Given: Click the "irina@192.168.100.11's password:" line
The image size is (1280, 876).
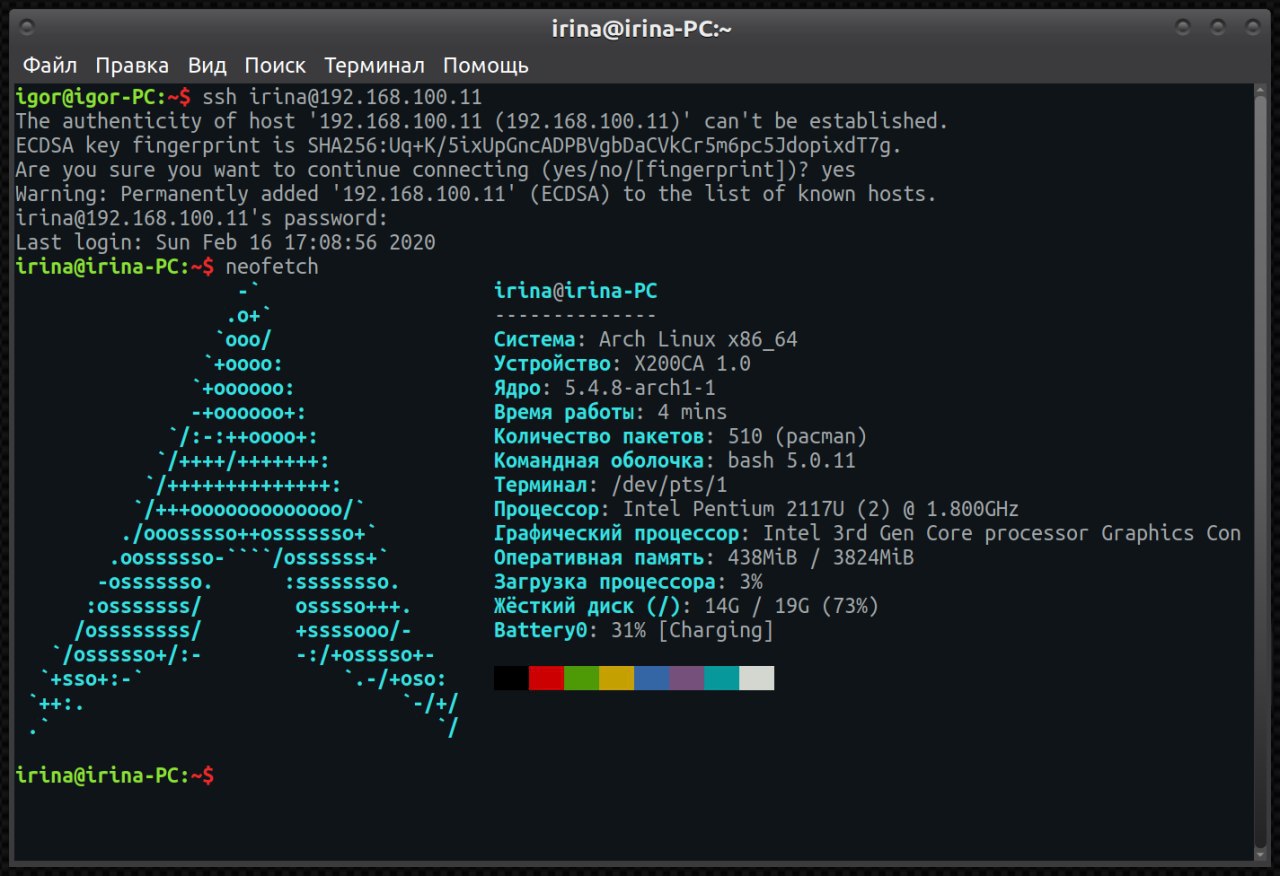Looking at the screenshot, I should coord(202,219).
